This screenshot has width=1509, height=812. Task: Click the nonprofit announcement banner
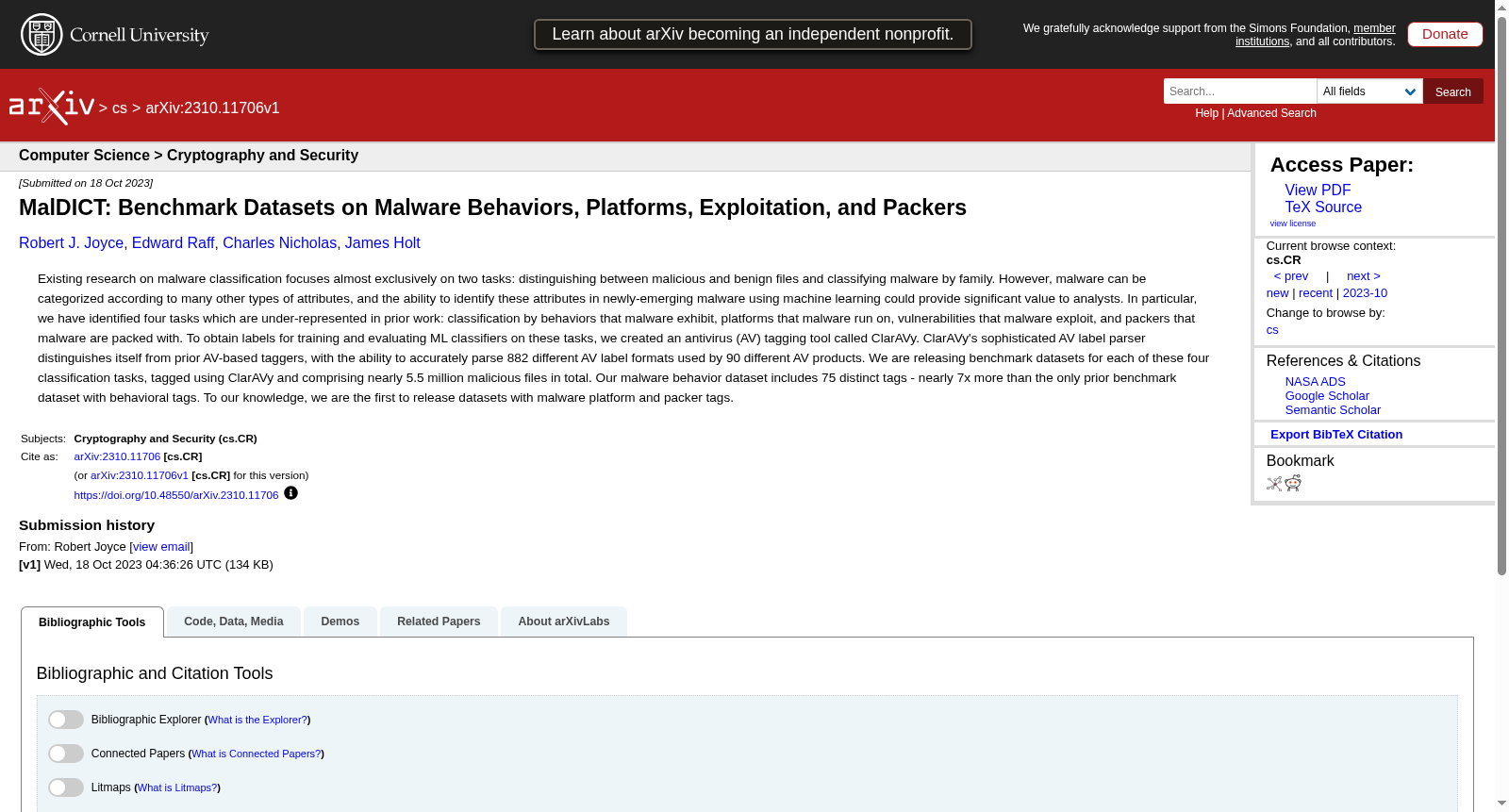753,34
